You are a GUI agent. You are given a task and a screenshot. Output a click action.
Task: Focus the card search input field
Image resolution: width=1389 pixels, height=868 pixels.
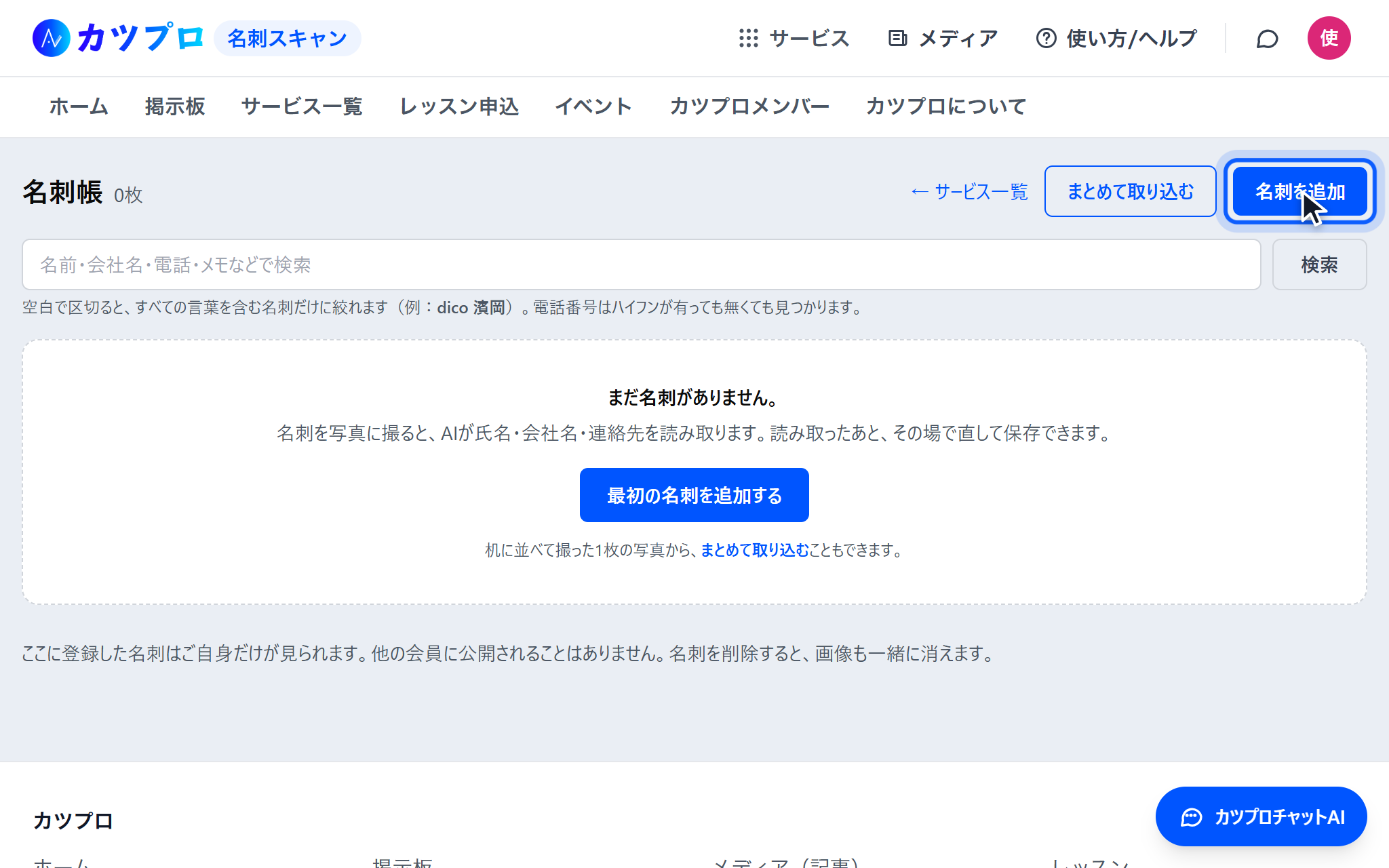pyautogui.click(x=642, y=264)
